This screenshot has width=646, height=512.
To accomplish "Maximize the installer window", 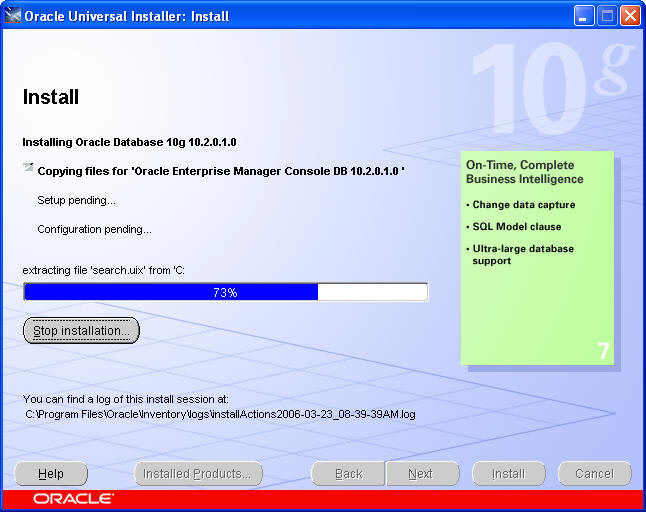I will pyautogui.click(x=607, y=15).
